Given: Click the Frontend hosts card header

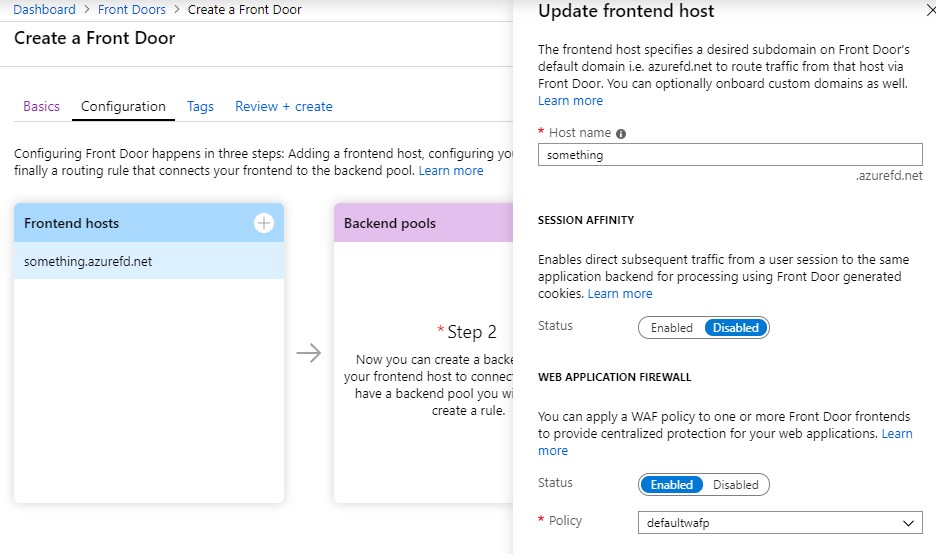Looking at the screenshot, I should pos(149,223).
